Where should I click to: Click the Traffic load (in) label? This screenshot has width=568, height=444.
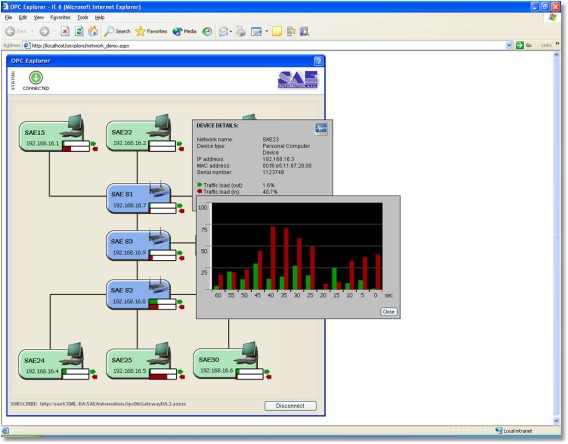[x=222, y=192]
